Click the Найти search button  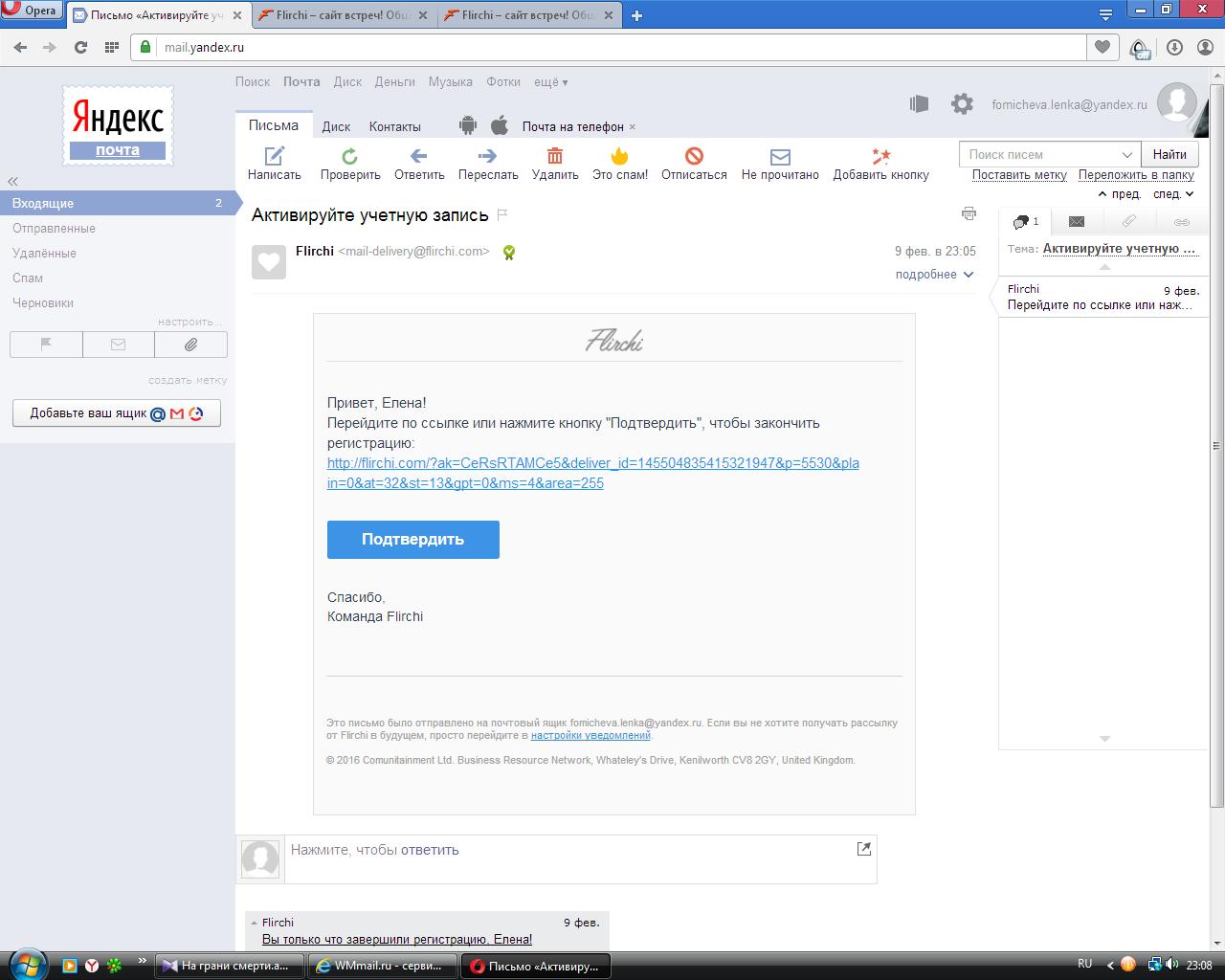[x=1169, y=154]
